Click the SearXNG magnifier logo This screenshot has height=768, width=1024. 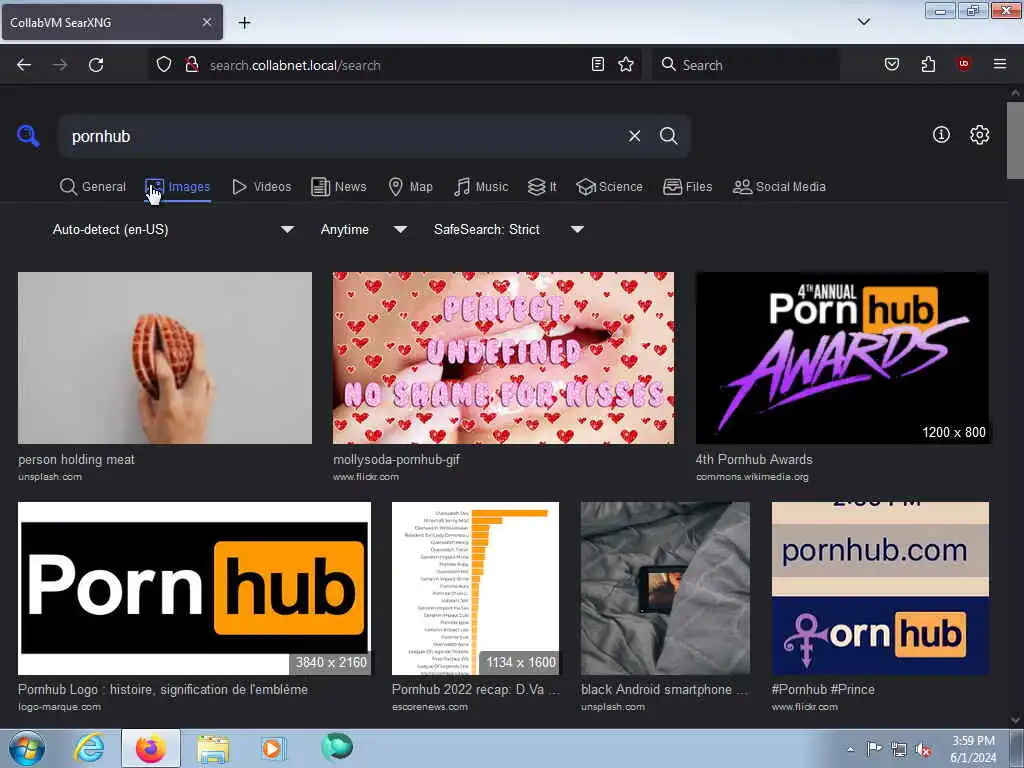pos(28,136)
